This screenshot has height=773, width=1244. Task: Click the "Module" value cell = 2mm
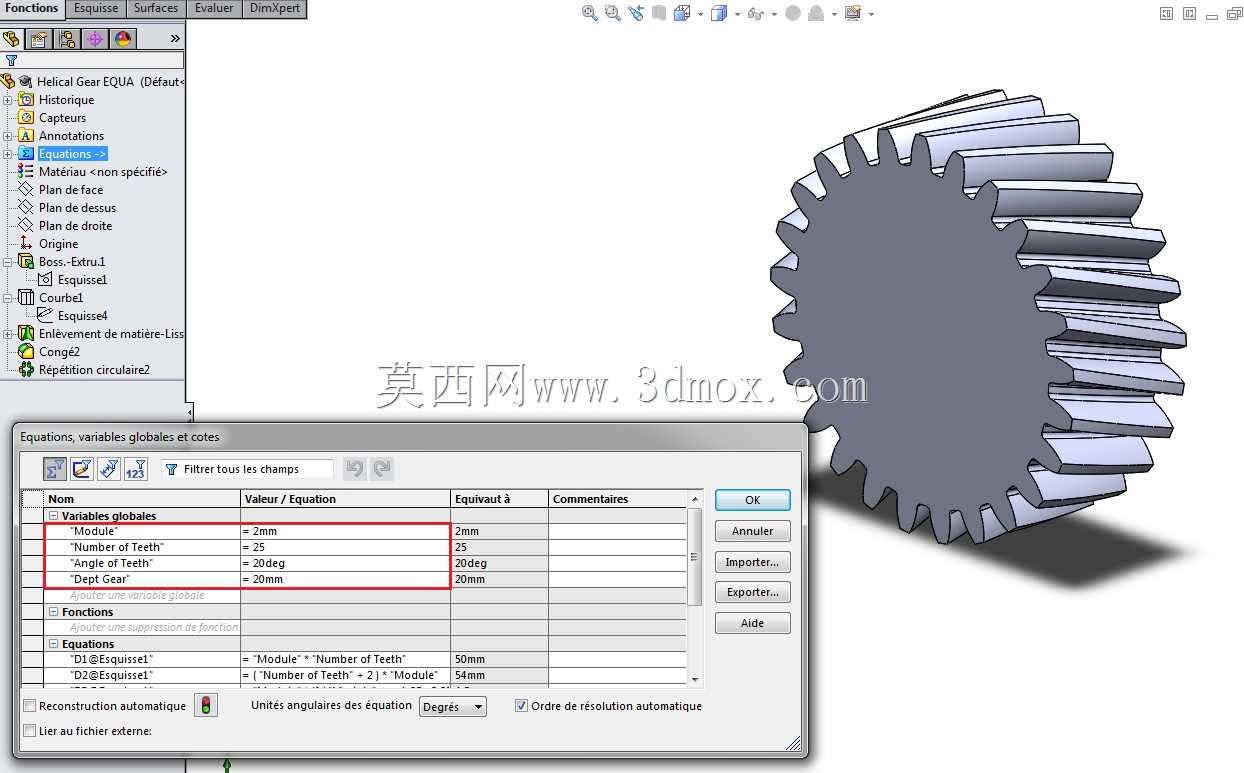pyautogui.click(x=345, y=532)
